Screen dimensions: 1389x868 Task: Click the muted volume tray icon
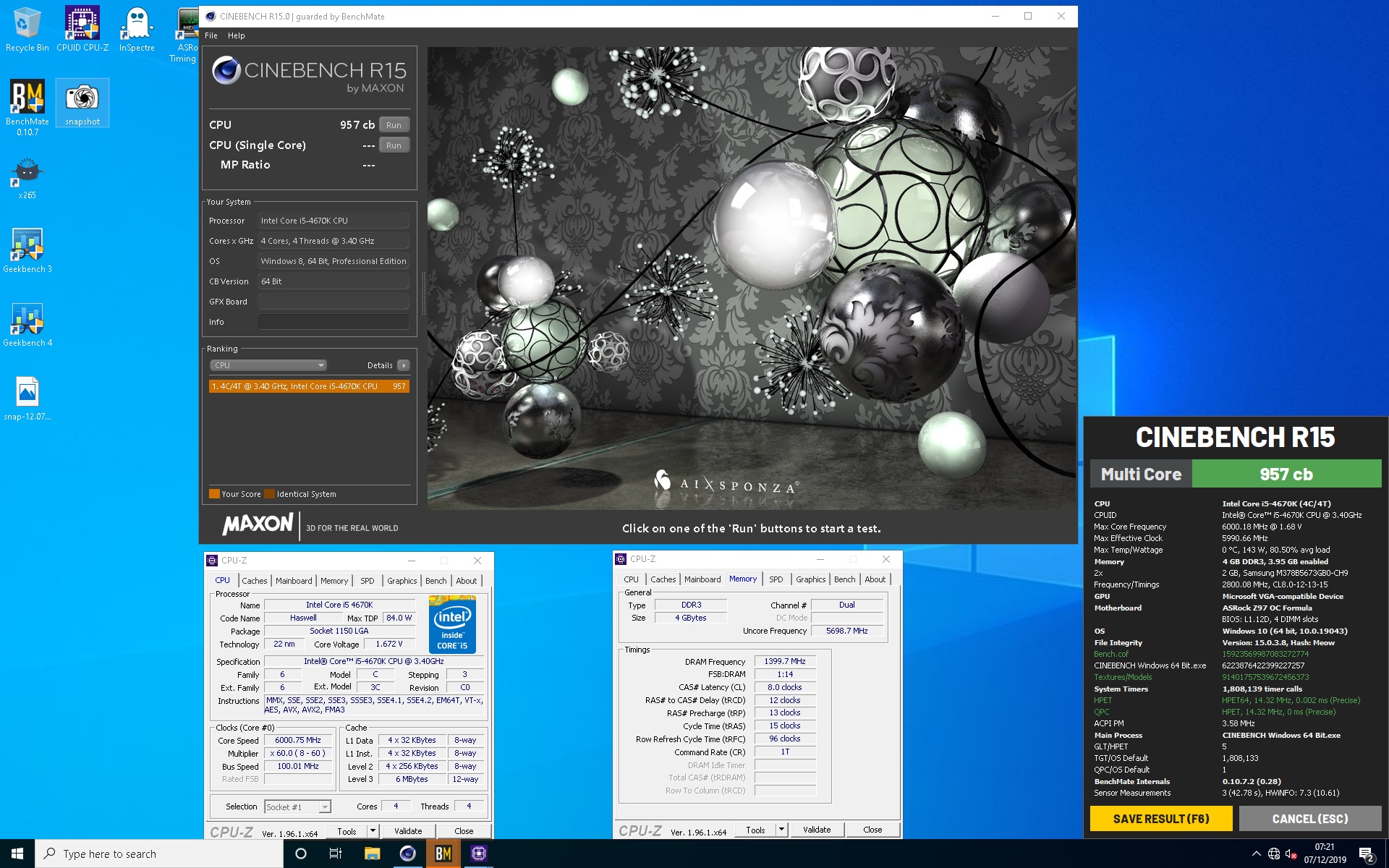click(1291, 854)
